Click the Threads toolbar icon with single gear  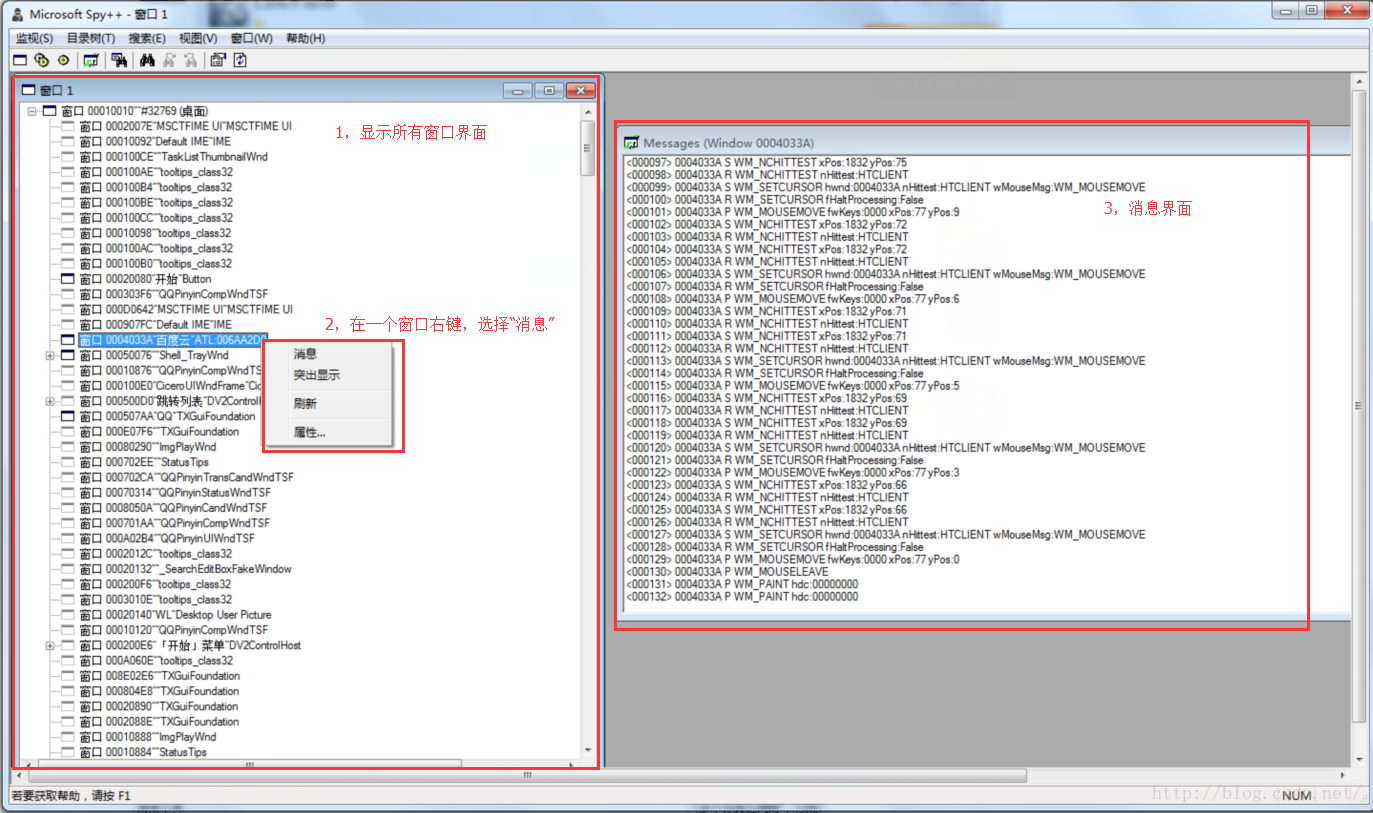63,60
